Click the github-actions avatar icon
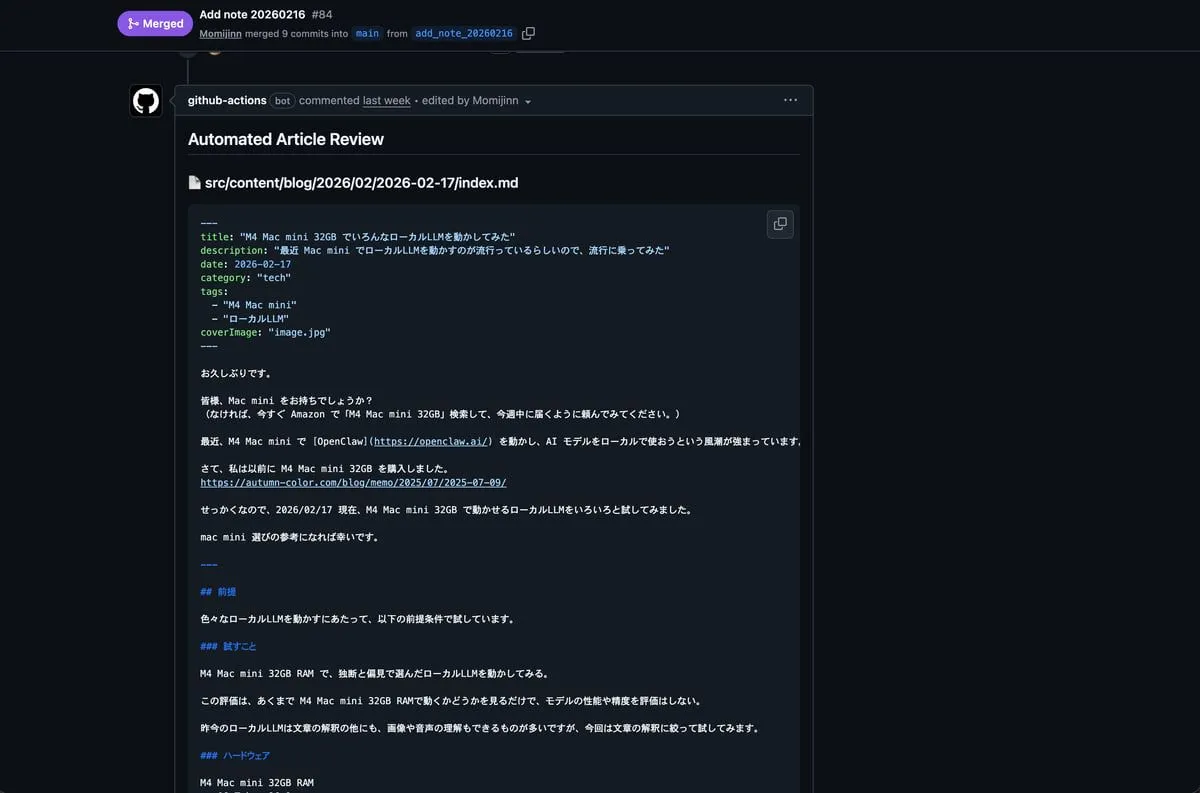This screenshot has width=1200, height=793. [x=146, y=101]
